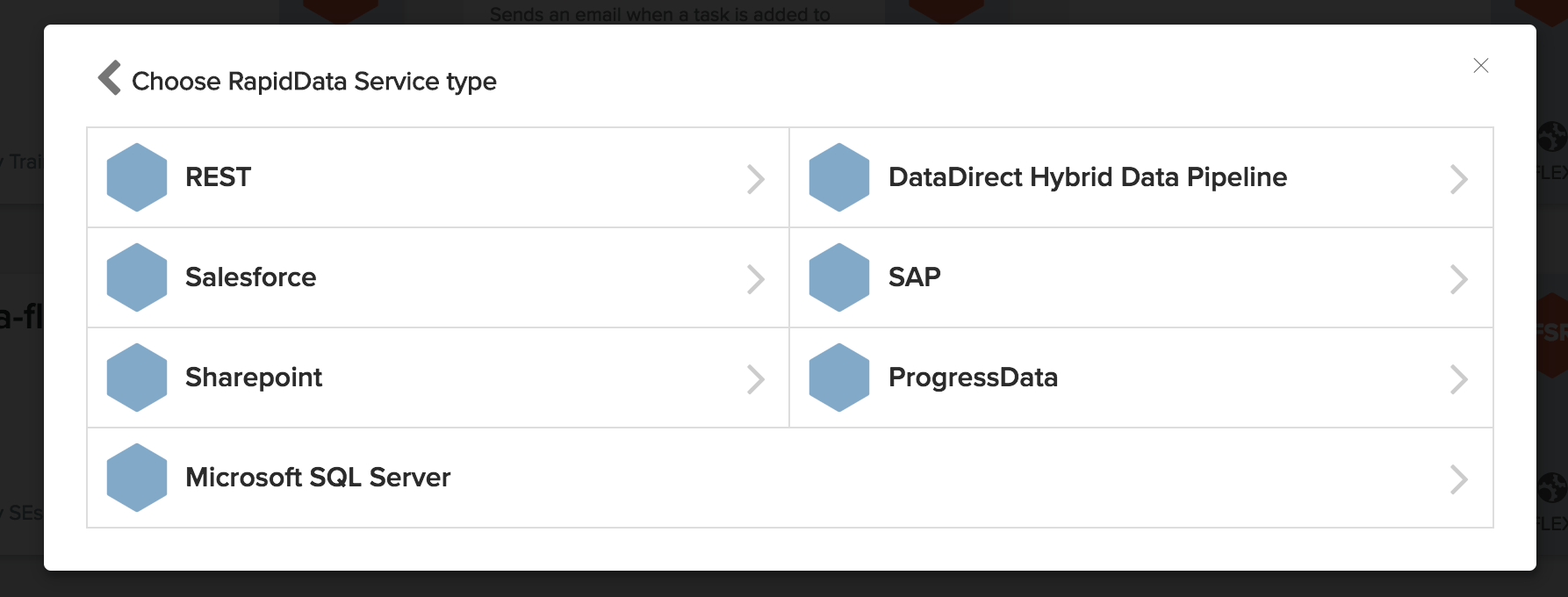
Task: Click the Salesforce hexagon icon
Action: (x=137, y=277)
